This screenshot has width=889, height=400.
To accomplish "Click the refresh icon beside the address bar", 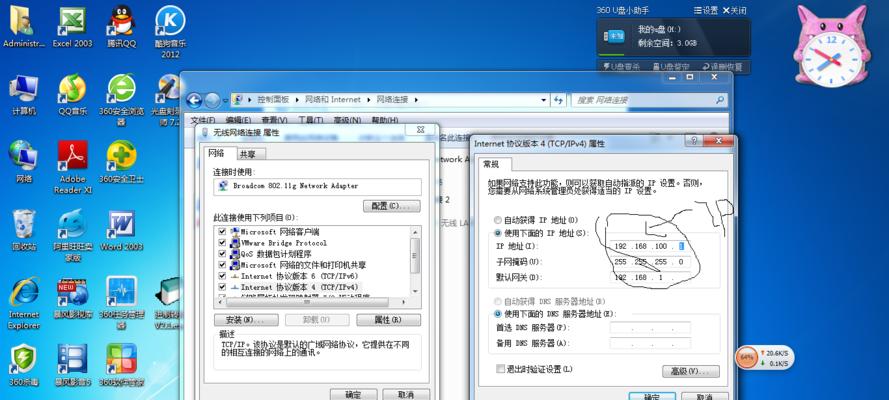I will (x=558, y=100).
